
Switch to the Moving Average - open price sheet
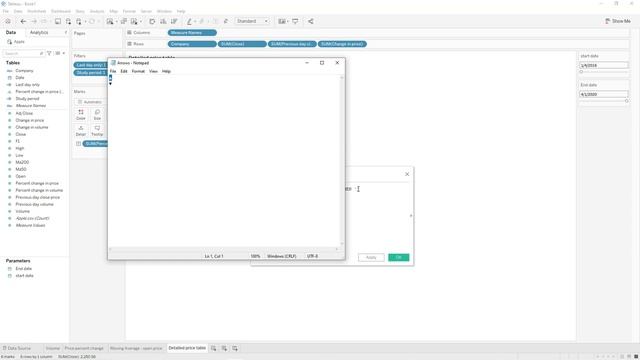coord(136,348)
